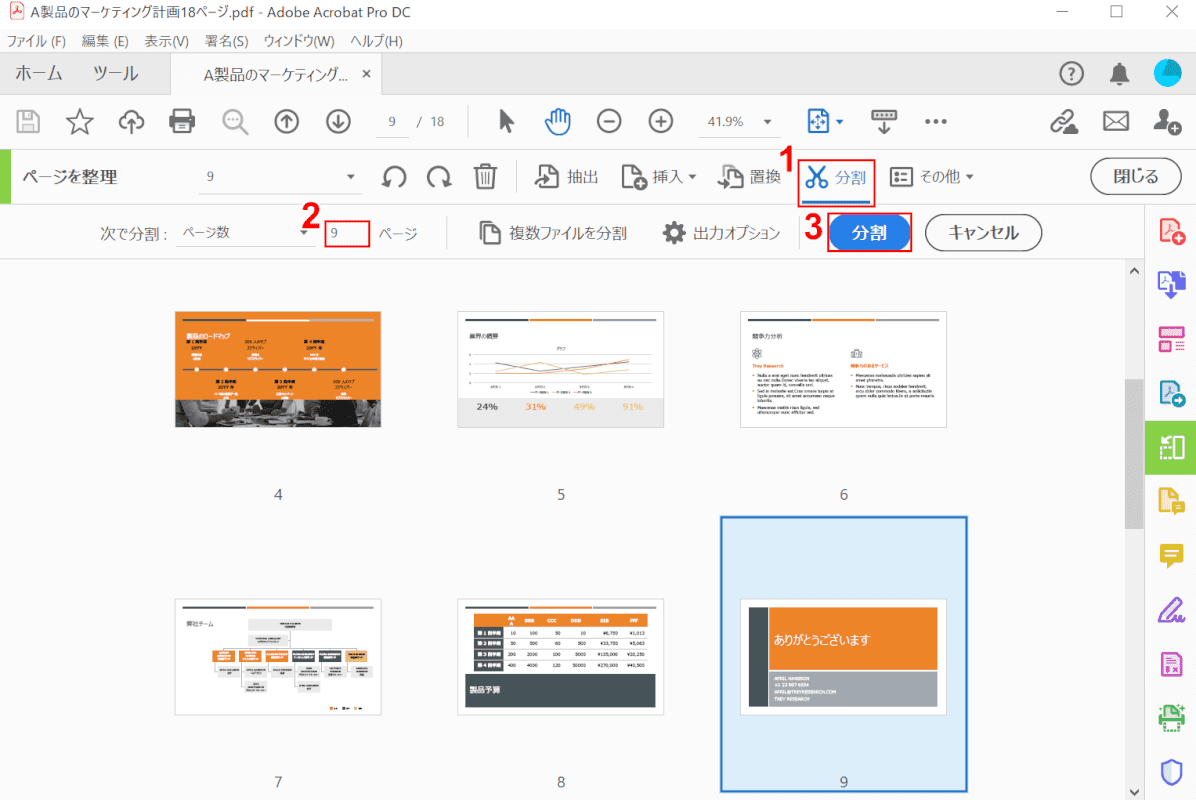Screen dimensions: 1196x800
Task: Open the ページ数 split-by dropdown
Action: [x=244, y=233]
